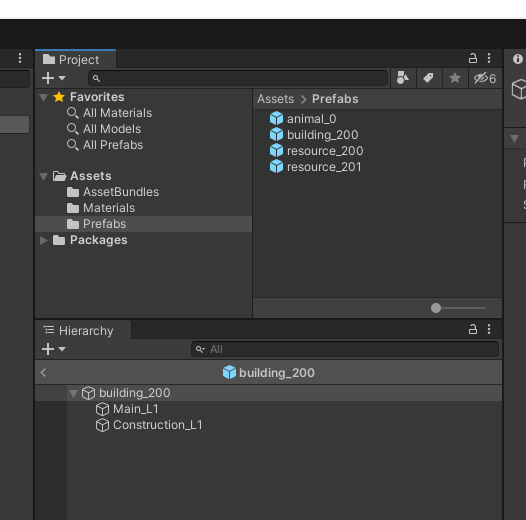526x520 pixels.
Task: Click building_200 prefab stage header
Action: point(268,373)
